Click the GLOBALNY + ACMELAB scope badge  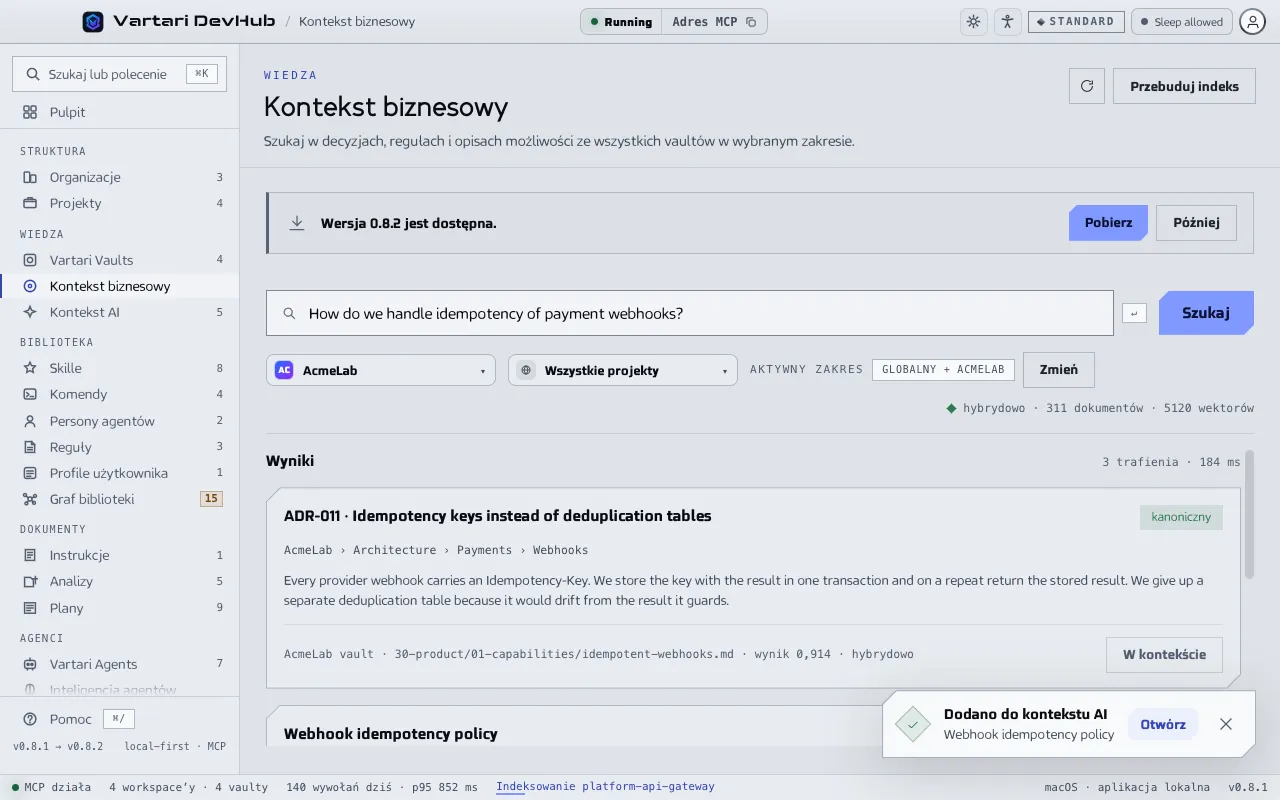point(943,369)
